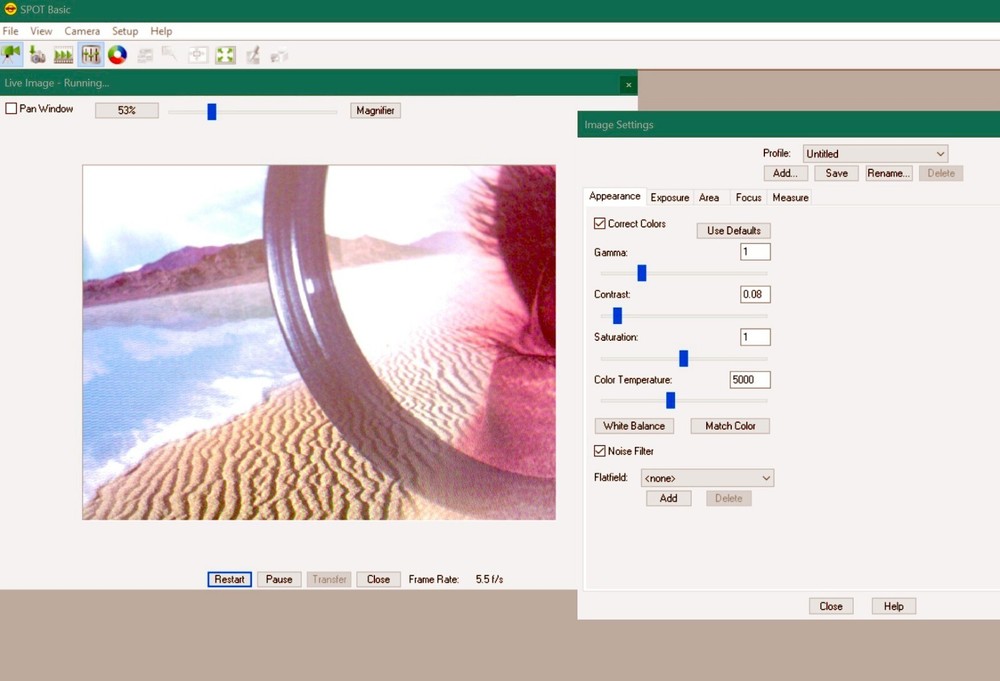The image size is (1000, 681).
Task: Click the Color Temperature value field
Action: (x=749, y=379)
